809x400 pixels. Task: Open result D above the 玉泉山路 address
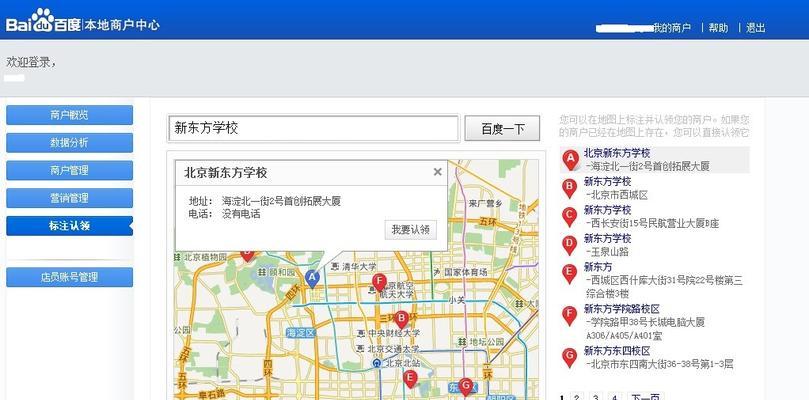pos(607,238)
